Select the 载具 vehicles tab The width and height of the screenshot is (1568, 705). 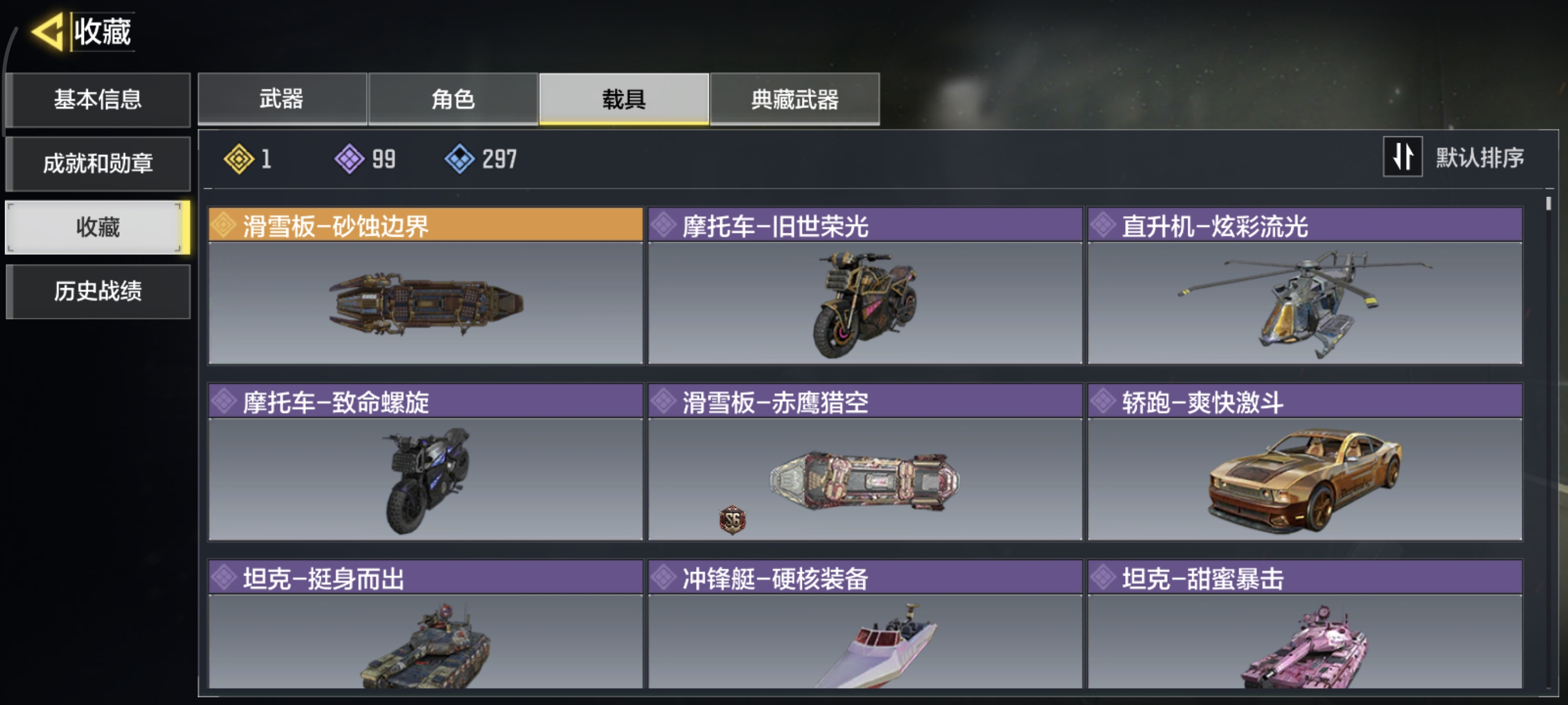(624, 99)
